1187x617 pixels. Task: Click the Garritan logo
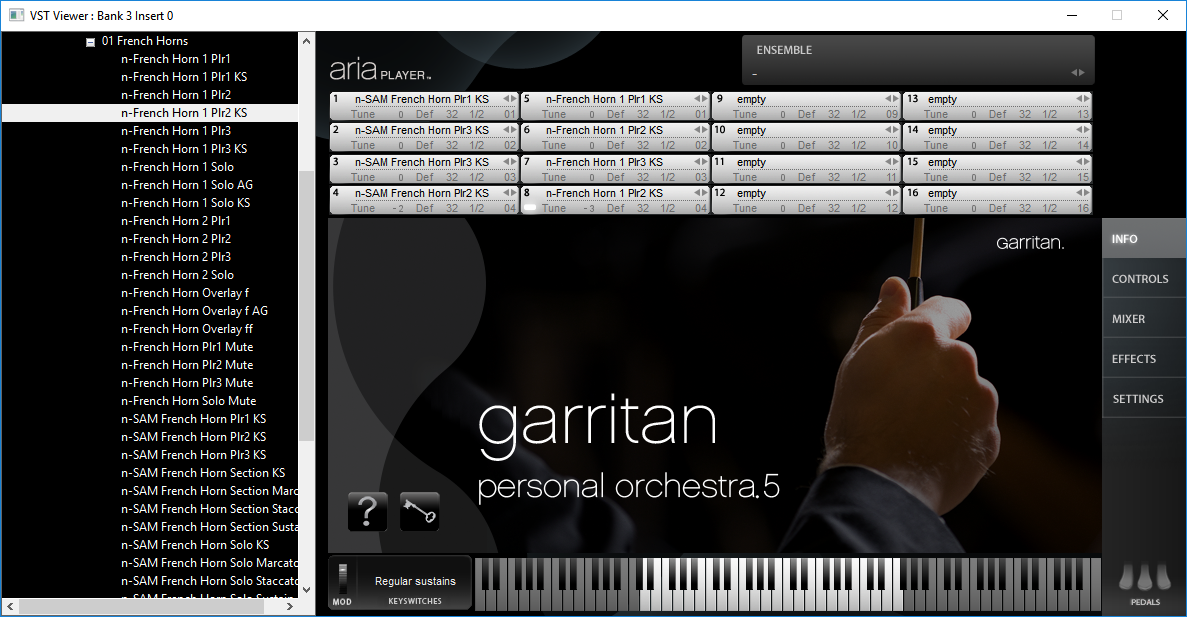pyautogui.click(x=1030, y=243)
